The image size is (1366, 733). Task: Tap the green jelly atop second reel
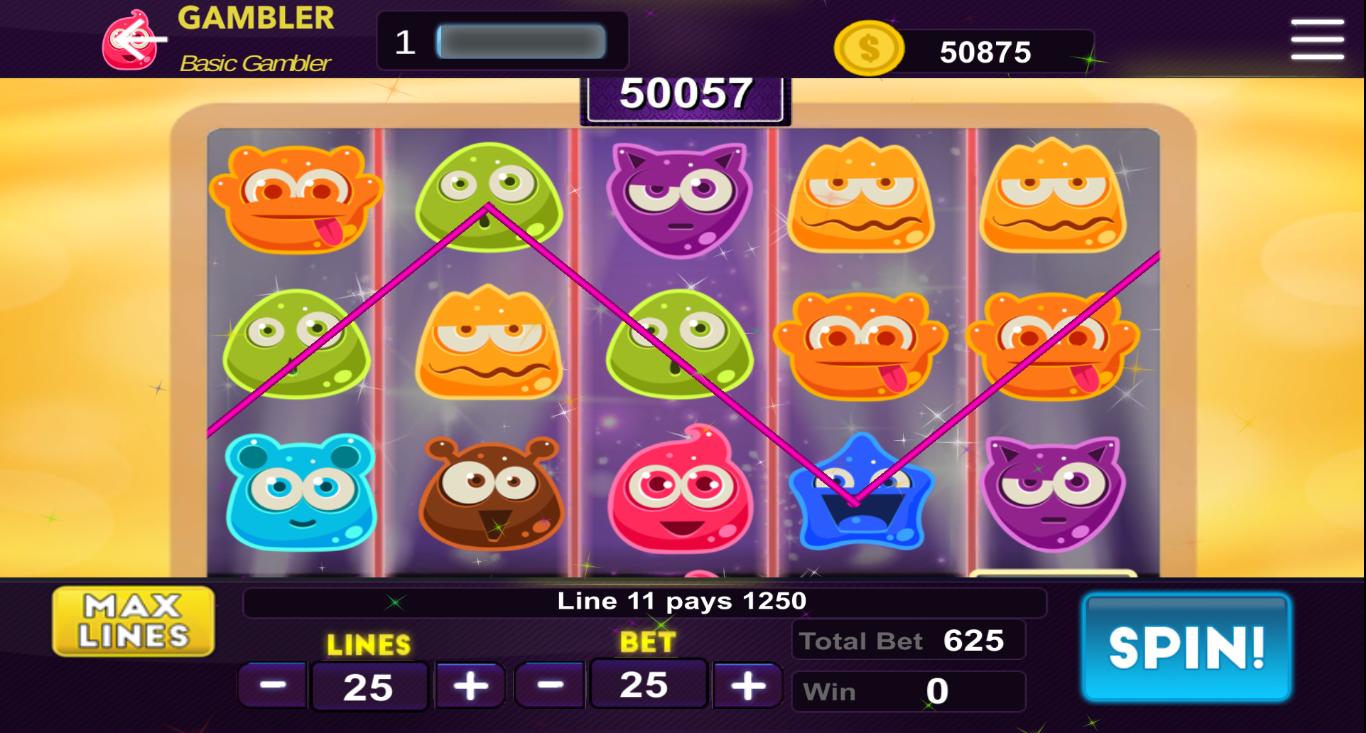[x=488, y=196]
